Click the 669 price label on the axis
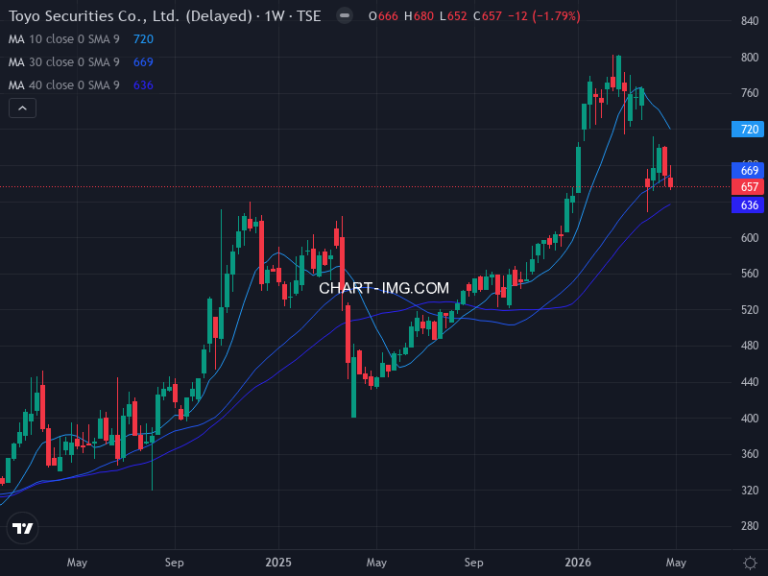768x576 pixels. pyautogui.click(x=747, y=170)
